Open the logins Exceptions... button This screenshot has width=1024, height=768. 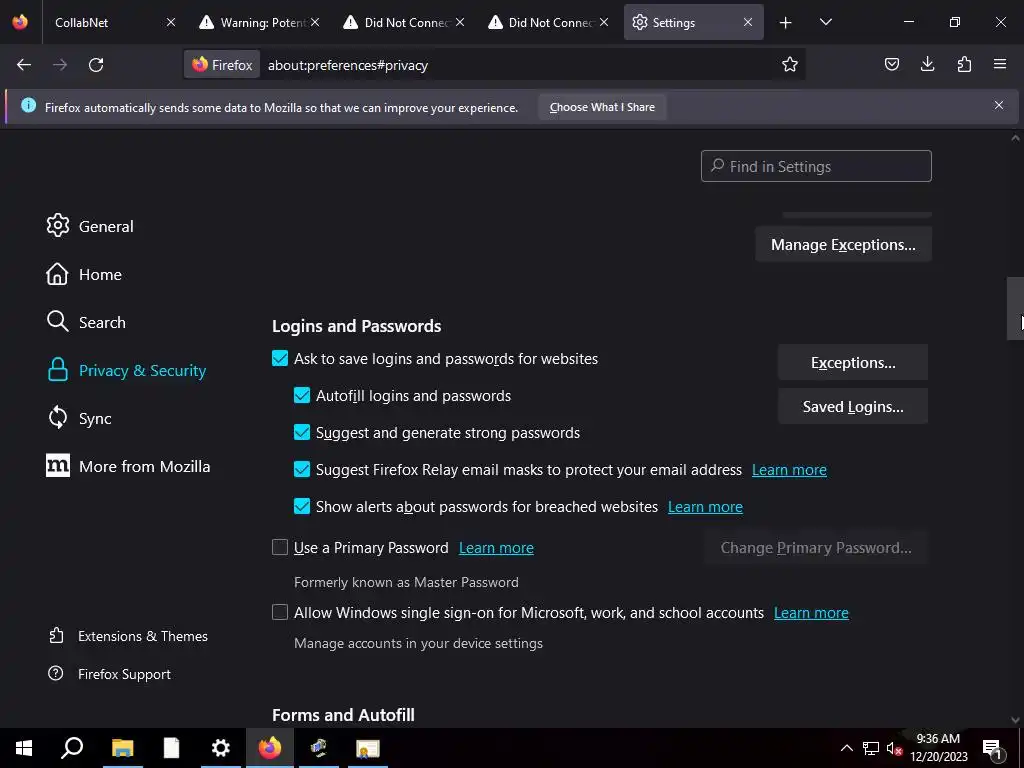click(853, 362)
